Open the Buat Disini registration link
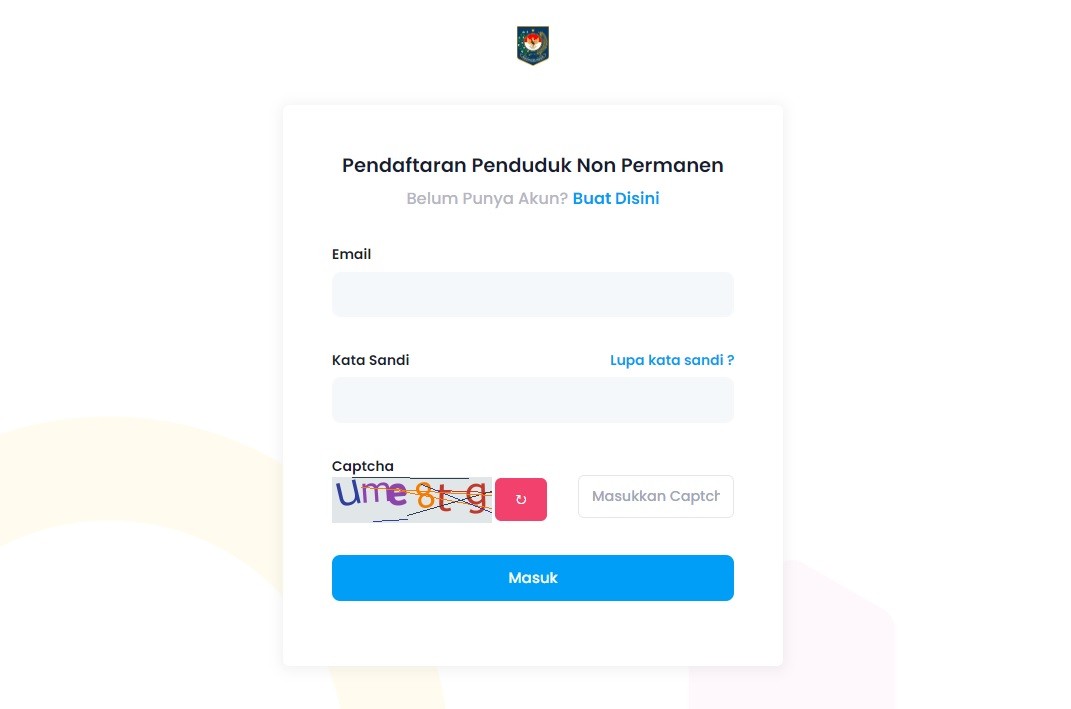 pyautogui.click(x=616, y=198)
